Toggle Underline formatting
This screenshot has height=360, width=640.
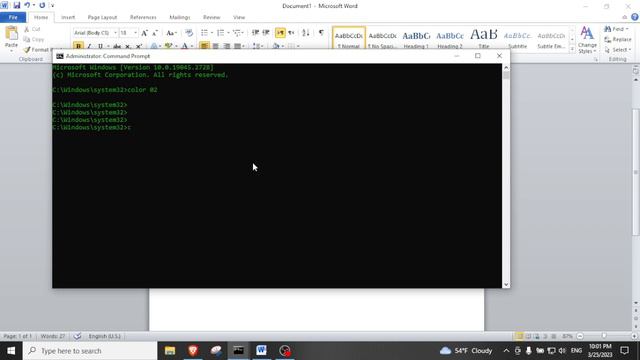pyautogui.click(x=100, y=46)
